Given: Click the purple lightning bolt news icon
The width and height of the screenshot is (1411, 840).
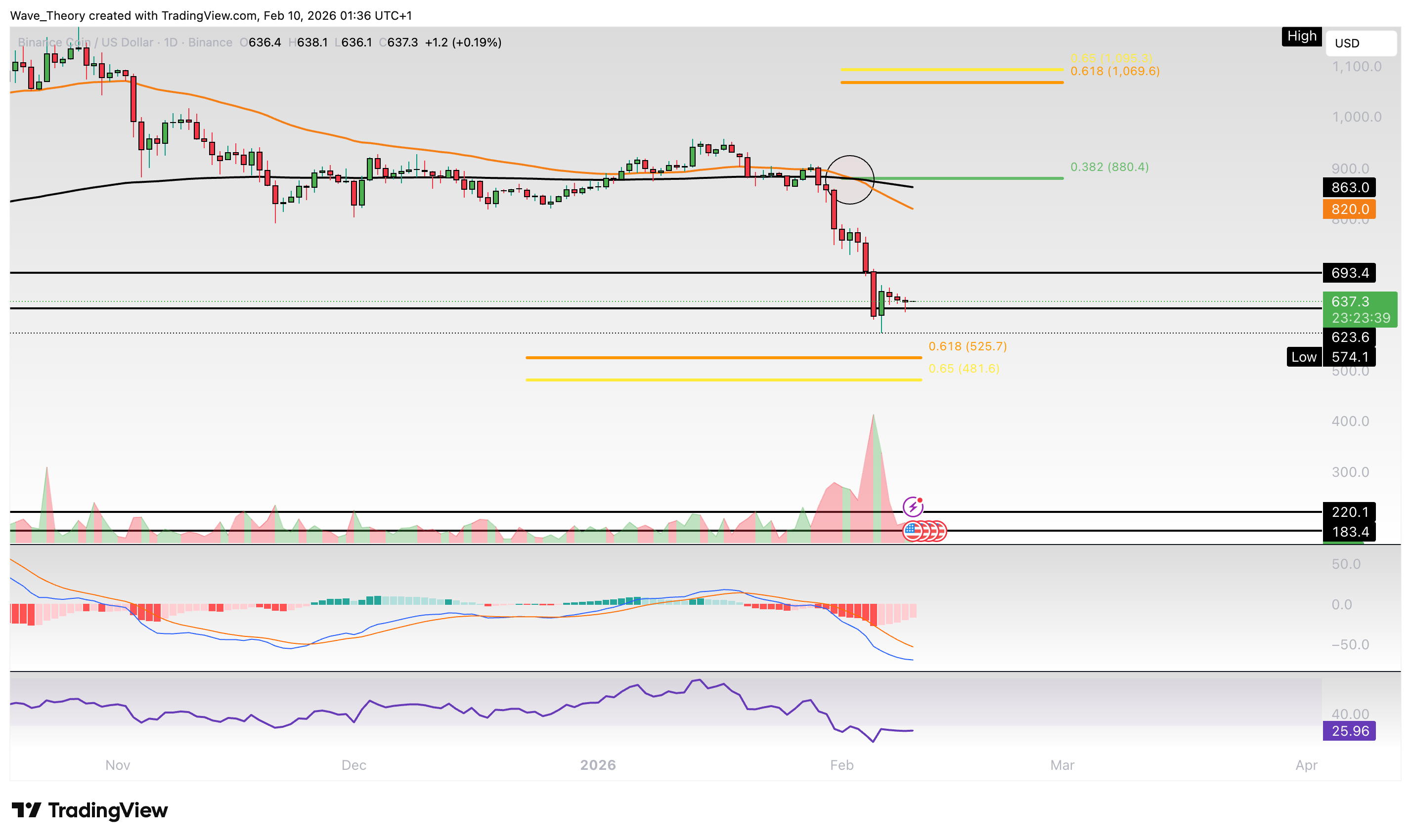Looking at the screenshot, I should coord(912,506).
